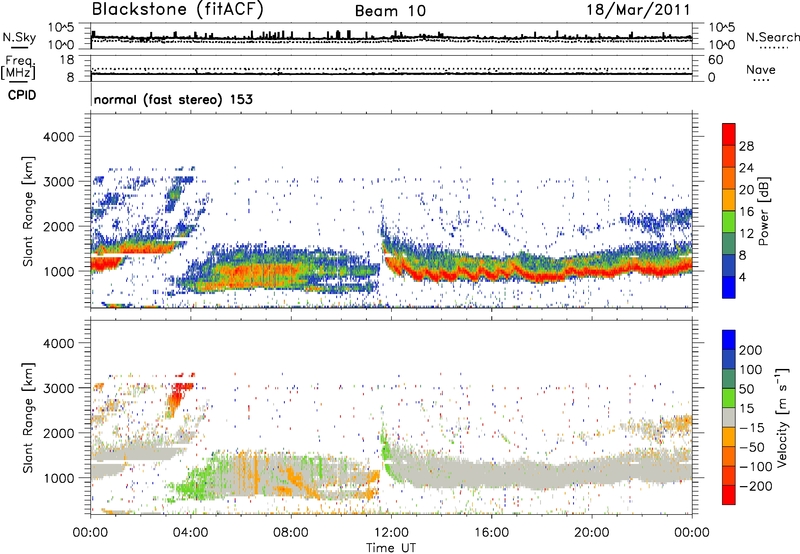Select the "N.Sky" legend label
The height and width of the screenshot is (554, 800).
19,37
